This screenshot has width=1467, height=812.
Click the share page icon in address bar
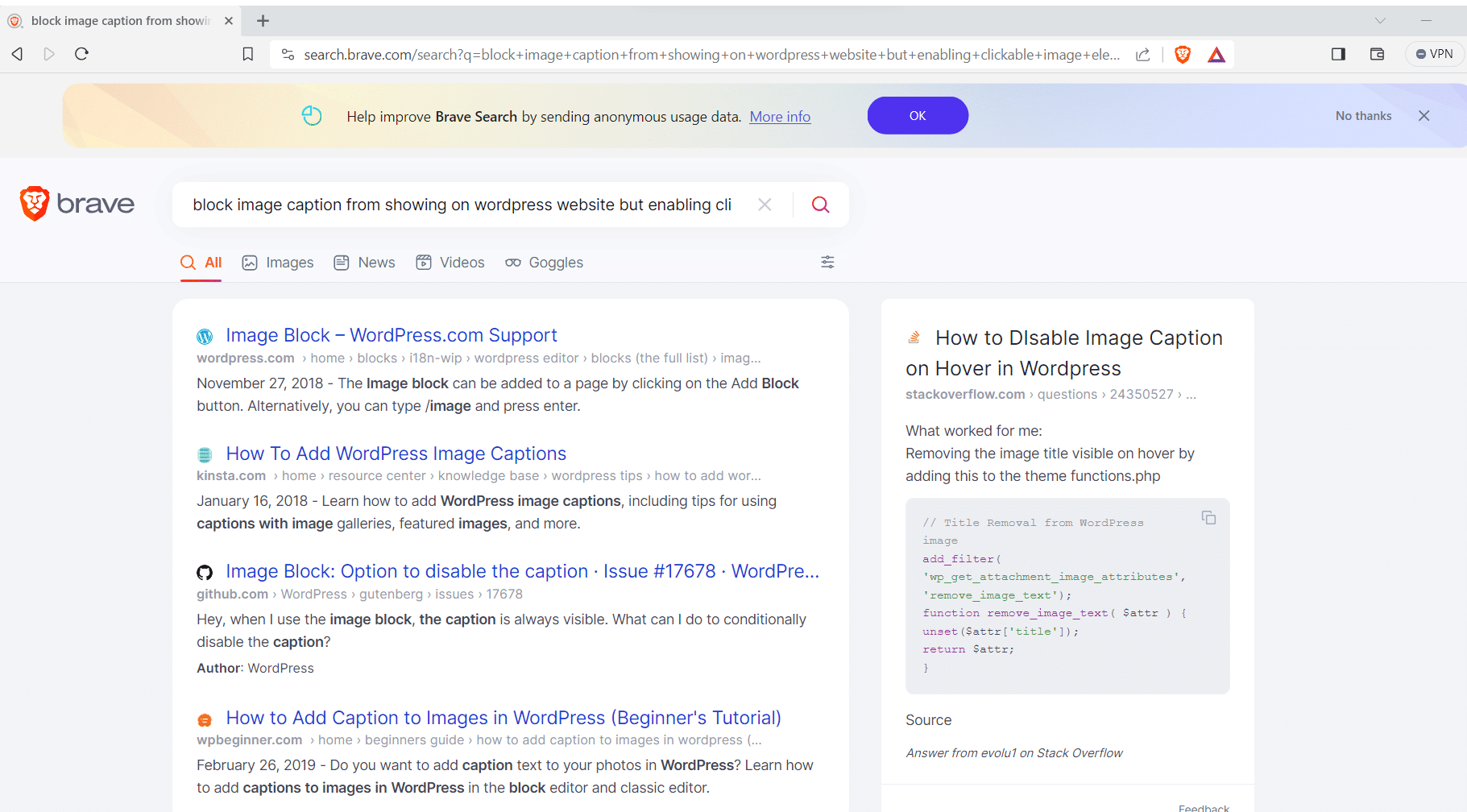click(1142, 55)
